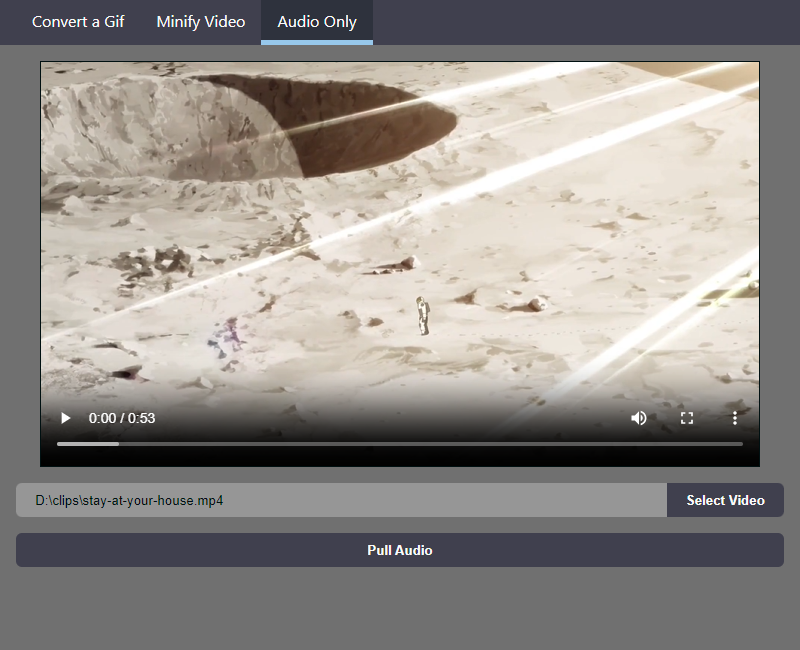Play the video preview

point(65,418)
